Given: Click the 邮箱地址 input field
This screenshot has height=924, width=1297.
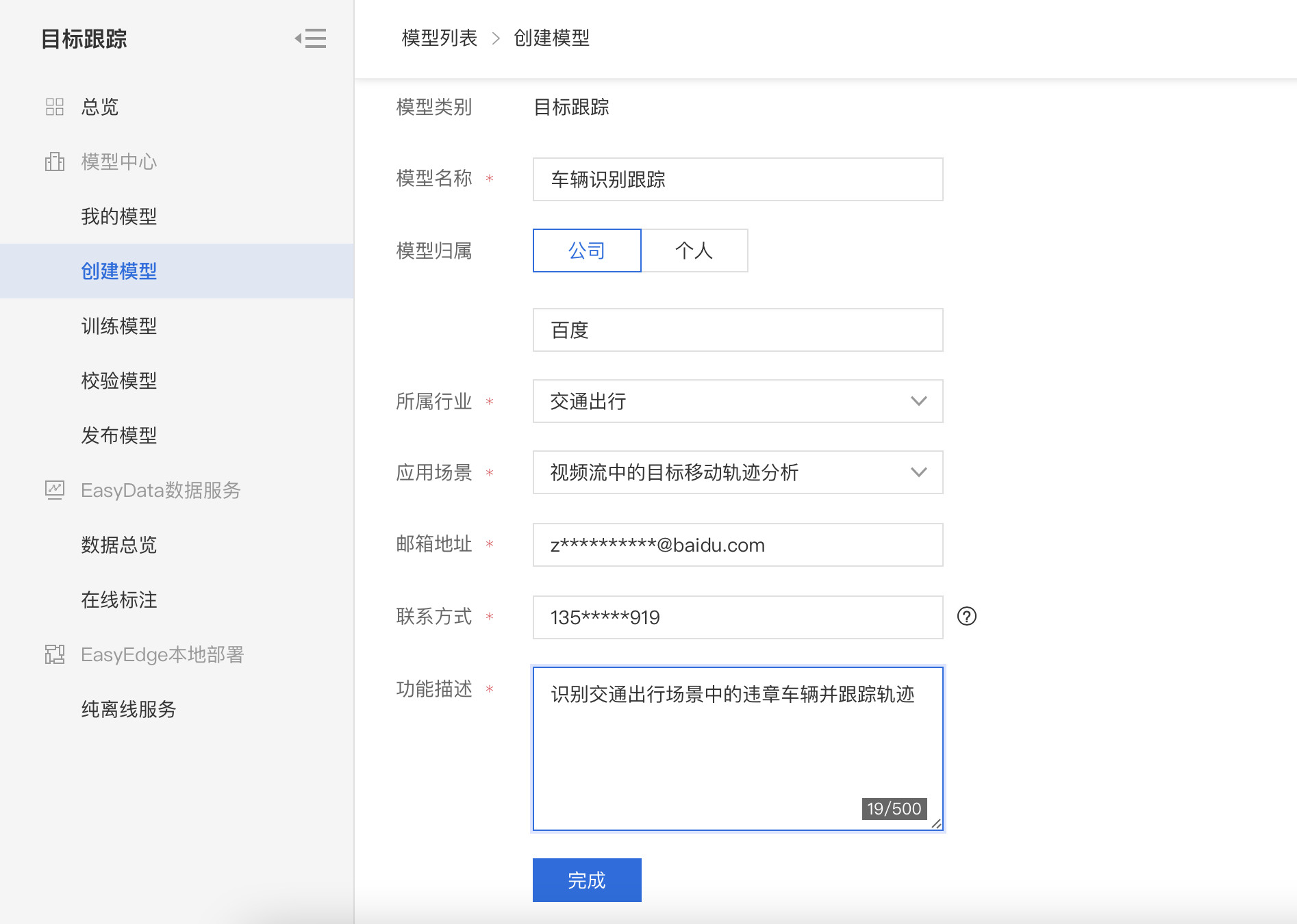Looking at the screenshot, I should 738,545.
